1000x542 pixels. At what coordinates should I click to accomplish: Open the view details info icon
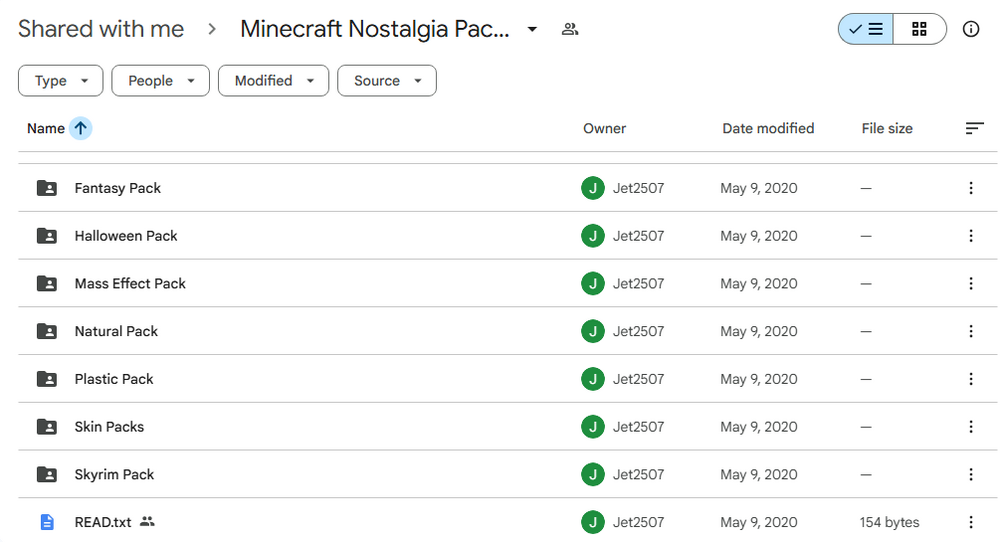pos(971,29)
